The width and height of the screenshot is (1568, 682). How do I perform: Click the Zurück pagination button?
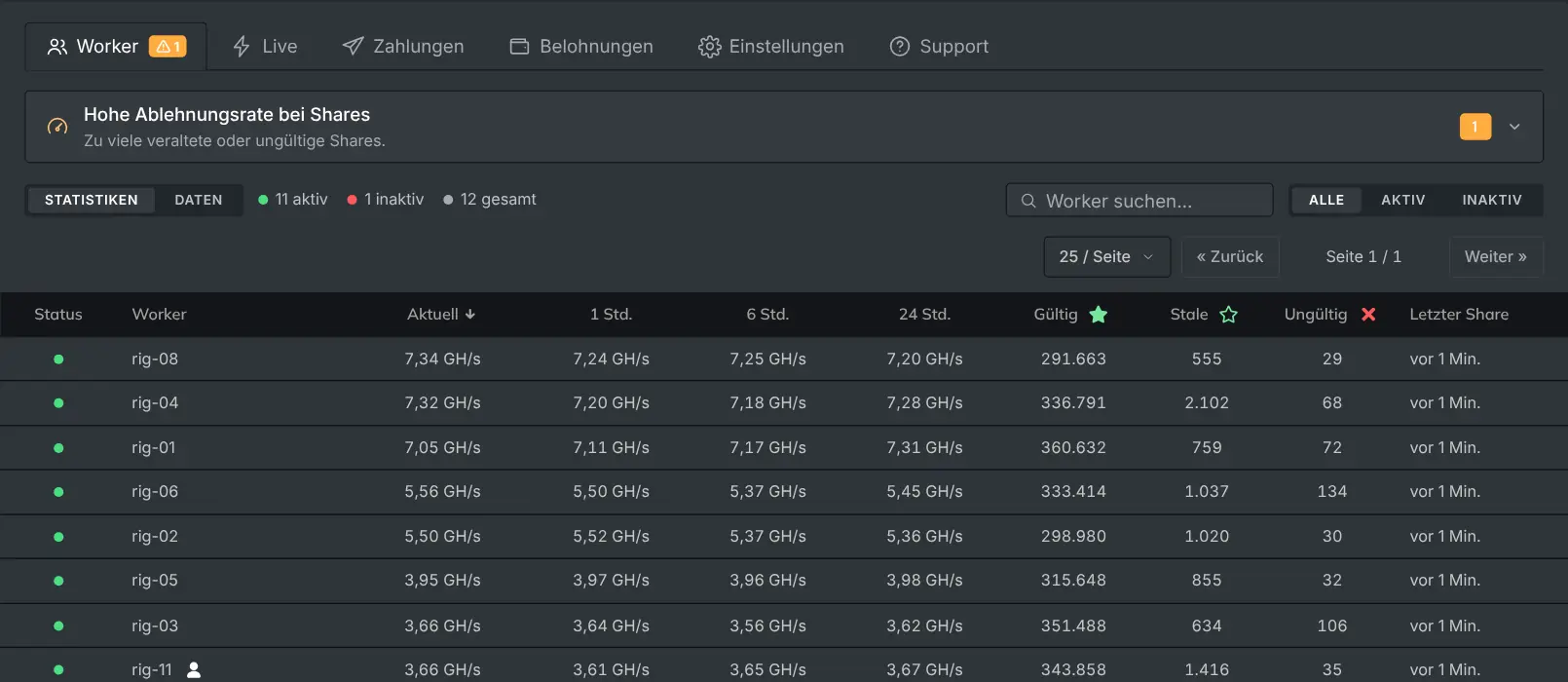[x=1230, y=257]
